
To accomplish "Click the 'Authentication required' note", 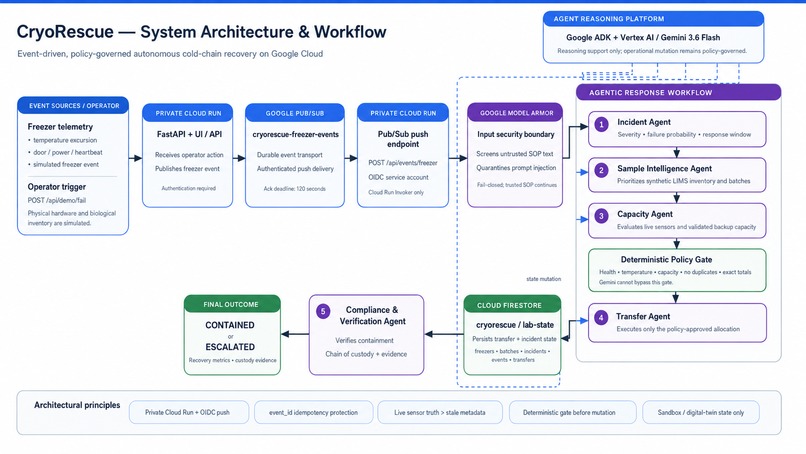I will coord(189,189).
